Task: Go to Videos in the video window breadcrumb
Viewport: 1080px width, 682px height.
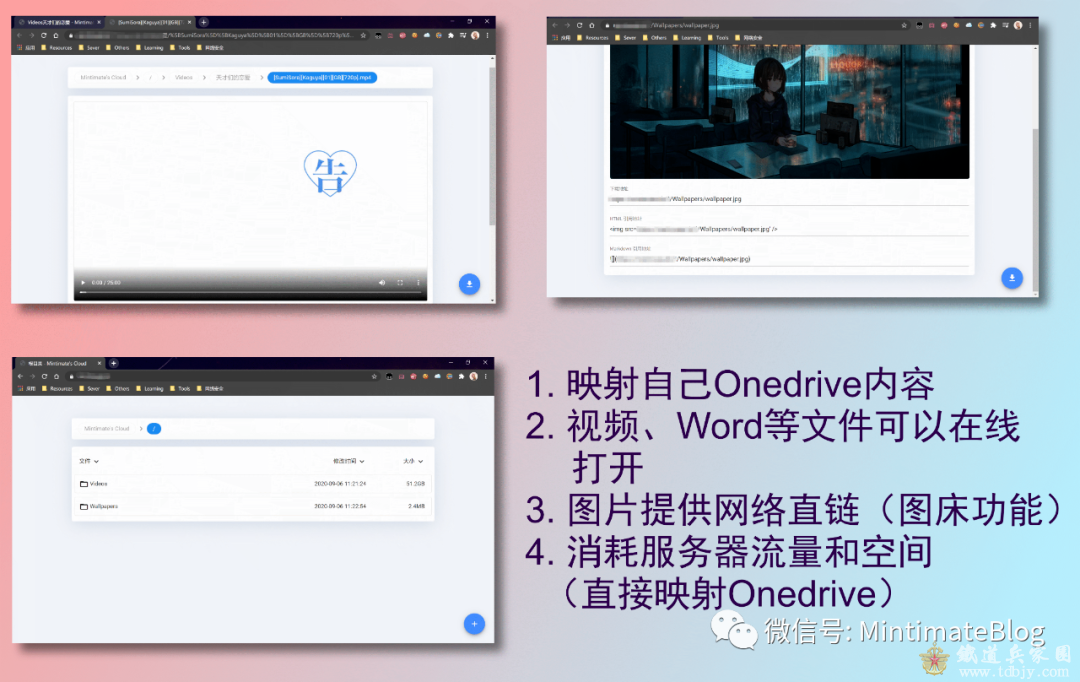Action: 184,77
